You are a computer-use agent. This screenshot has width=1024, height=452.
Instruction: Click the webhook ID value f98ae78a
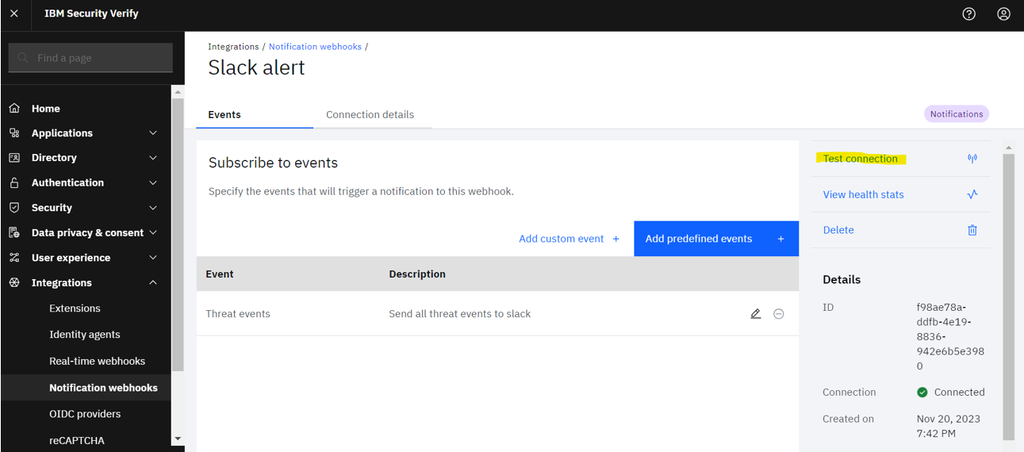(950, 337)
